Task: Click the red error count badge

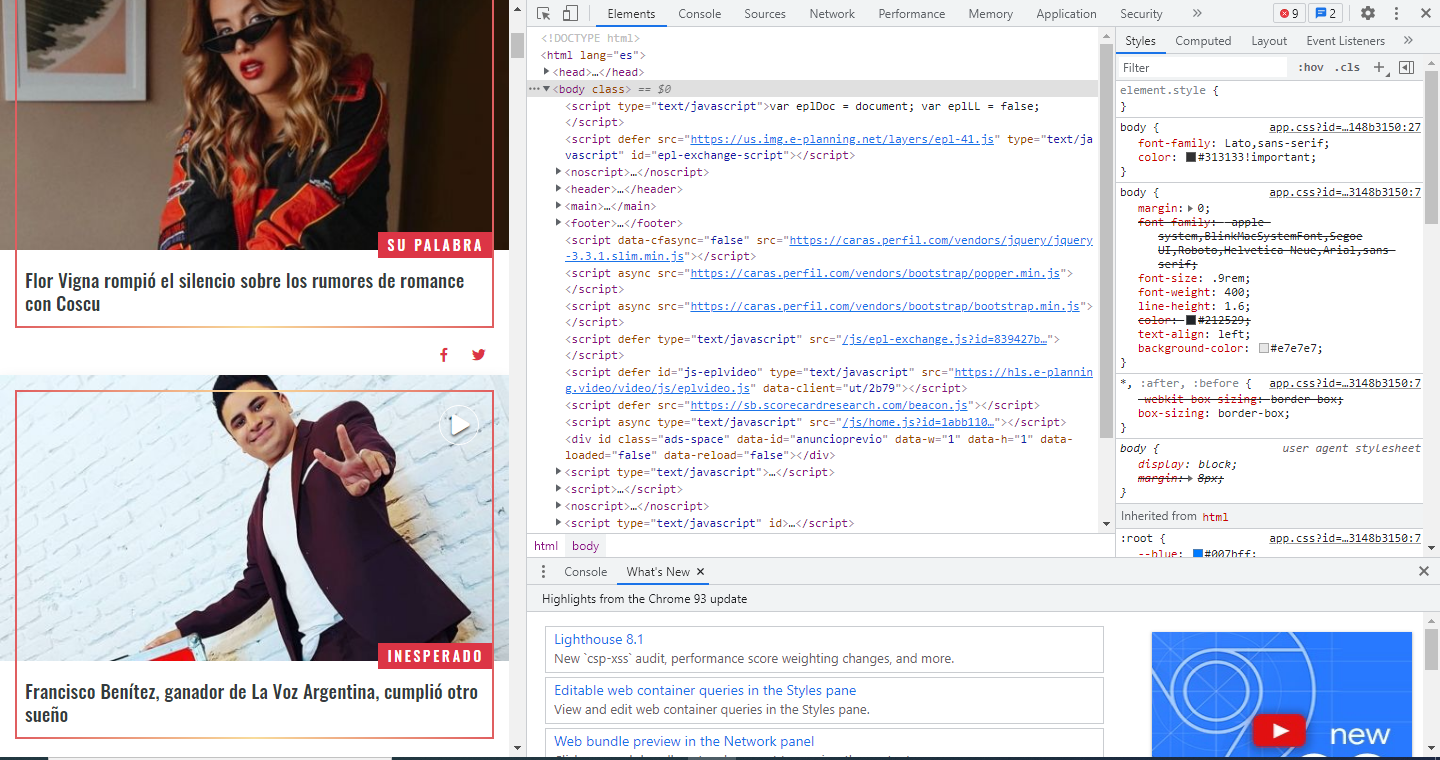Action: (1288, 14)
